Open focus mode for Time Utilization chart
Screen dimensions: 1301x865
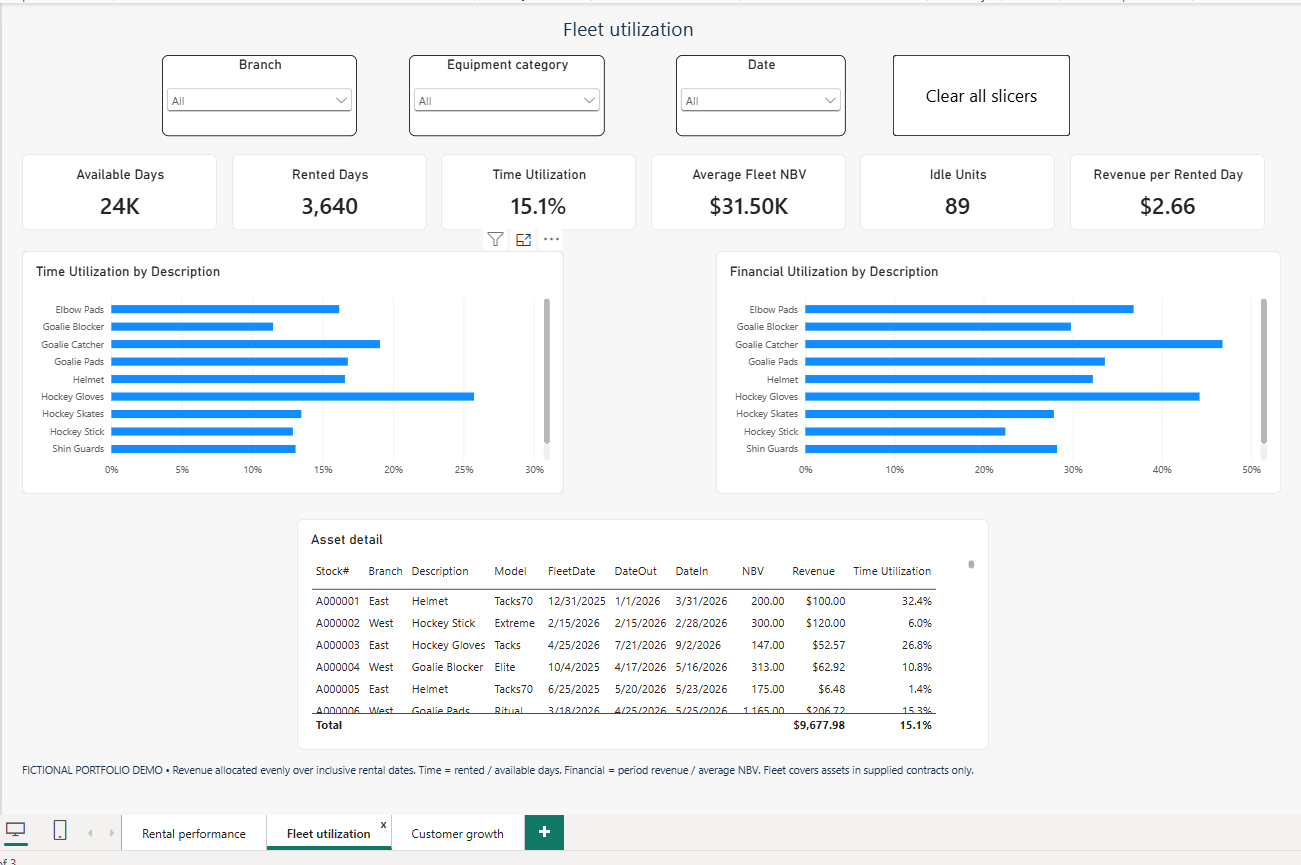[523, 239]
